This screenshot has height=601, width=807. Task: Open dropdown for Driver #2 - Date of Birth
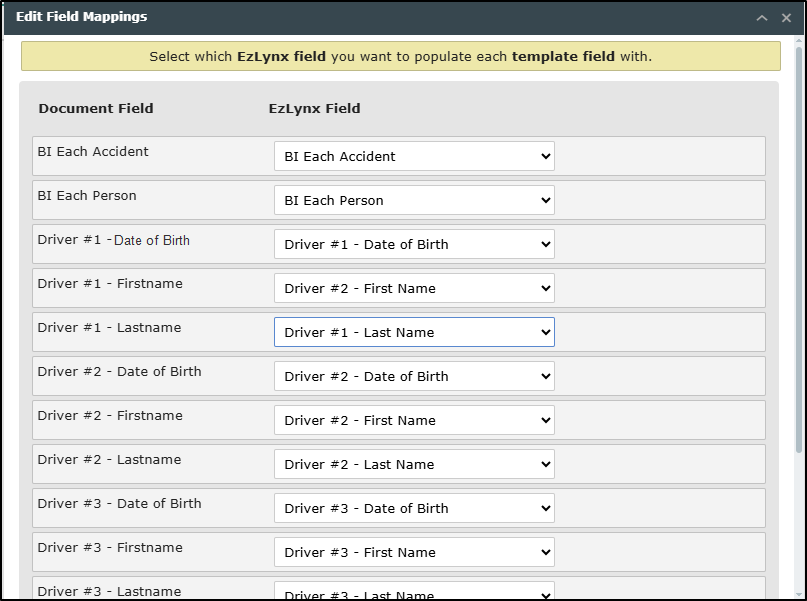[x=414, y=376]
